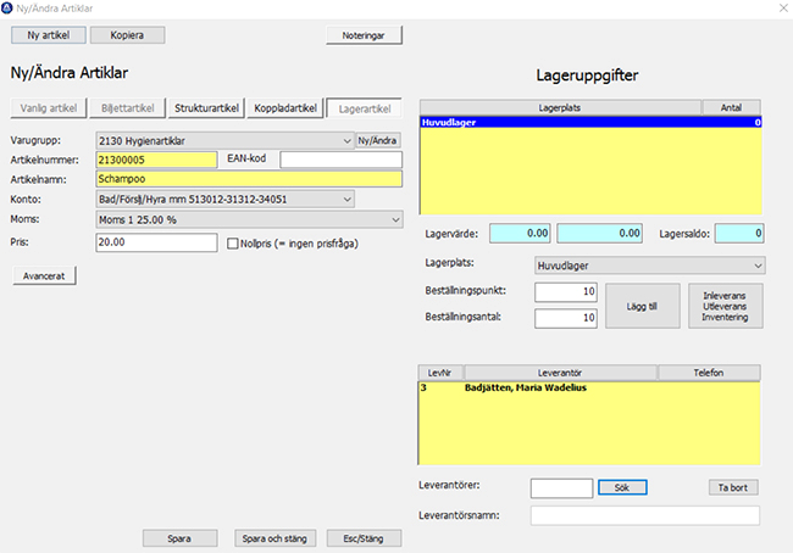Click the Ny artikel button

49,35
